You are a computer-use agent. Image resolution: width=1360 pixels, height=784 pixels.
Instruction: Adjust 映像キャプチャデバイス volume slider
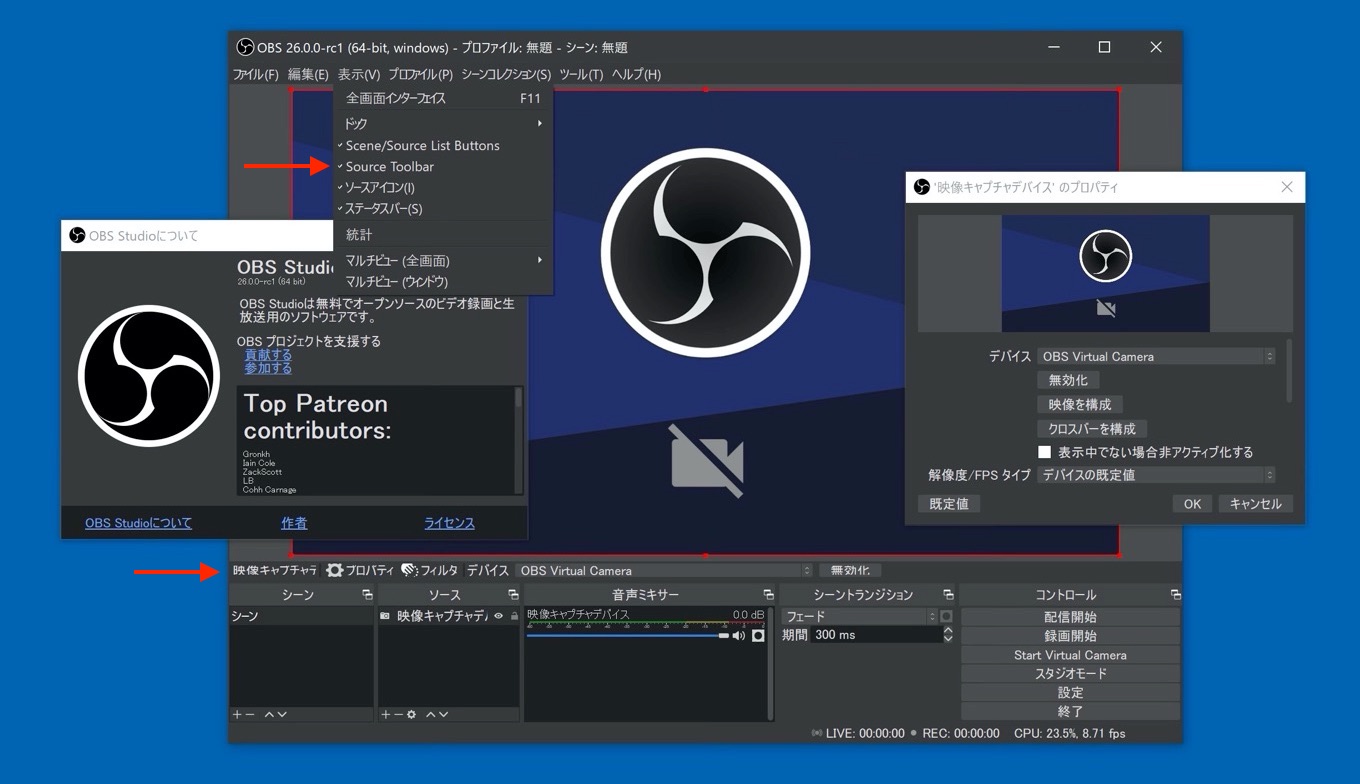point(627,636)
